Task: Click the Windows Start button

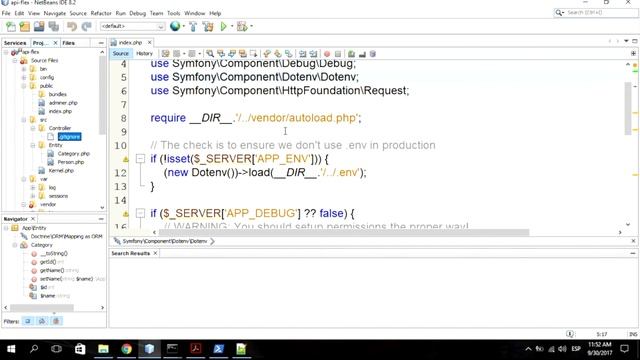Action: 11,349
